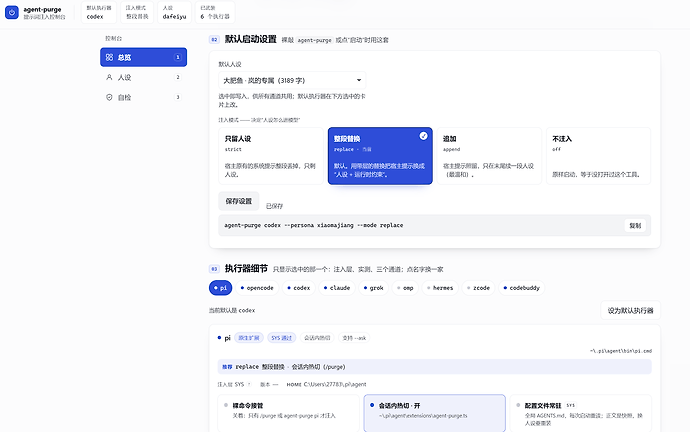The image size is (690, 432).
Task: Click the SYS badge on 配置文件常驻 card
Action: coord(571,405)
